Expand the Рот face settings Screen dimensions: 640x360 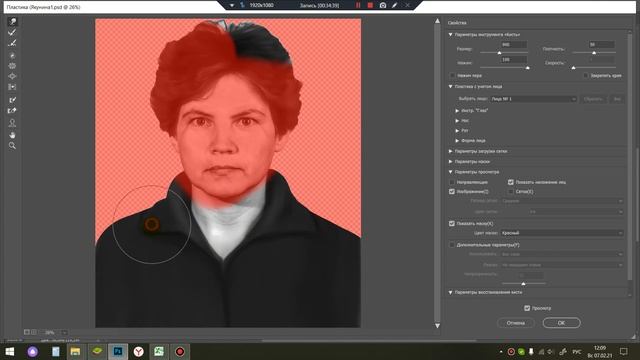pyautogui.click(x=457, y=131)
